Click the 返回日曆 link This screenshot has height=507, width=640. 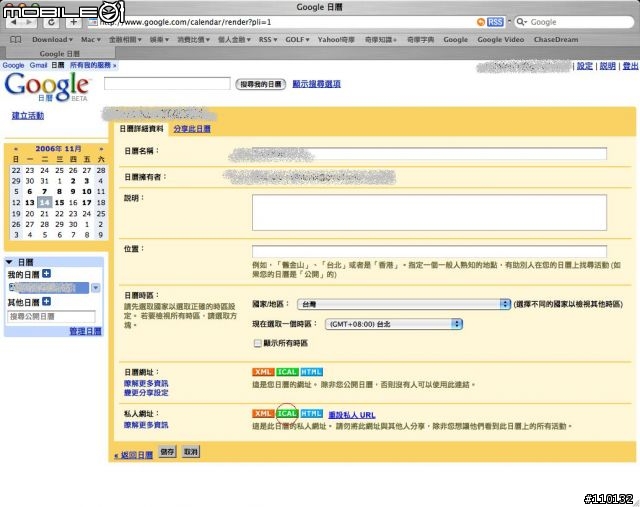click(x=133, y=455)
